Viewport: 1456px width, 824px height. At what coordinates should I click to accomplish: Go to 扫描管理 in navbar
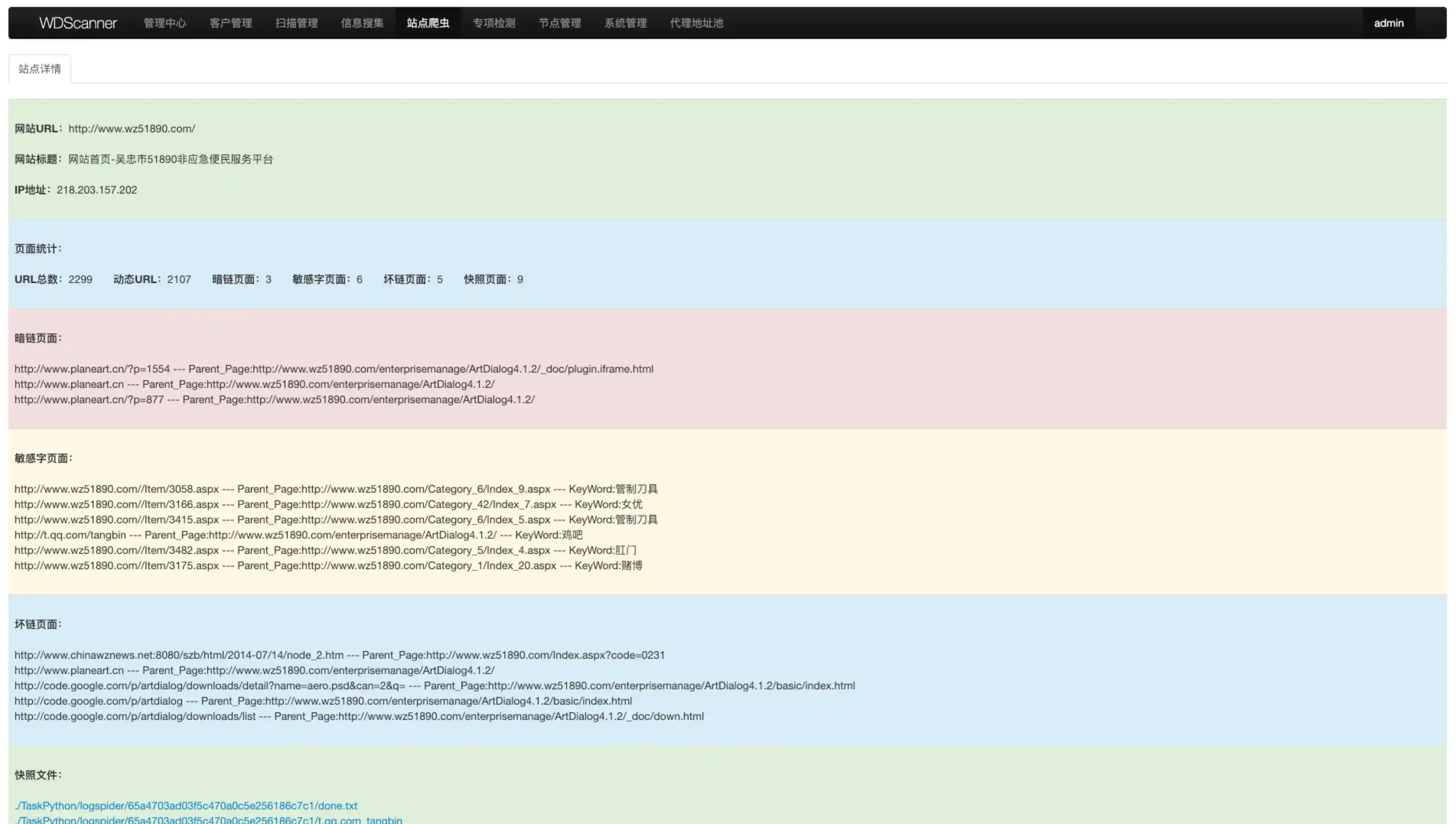(296, 23)
